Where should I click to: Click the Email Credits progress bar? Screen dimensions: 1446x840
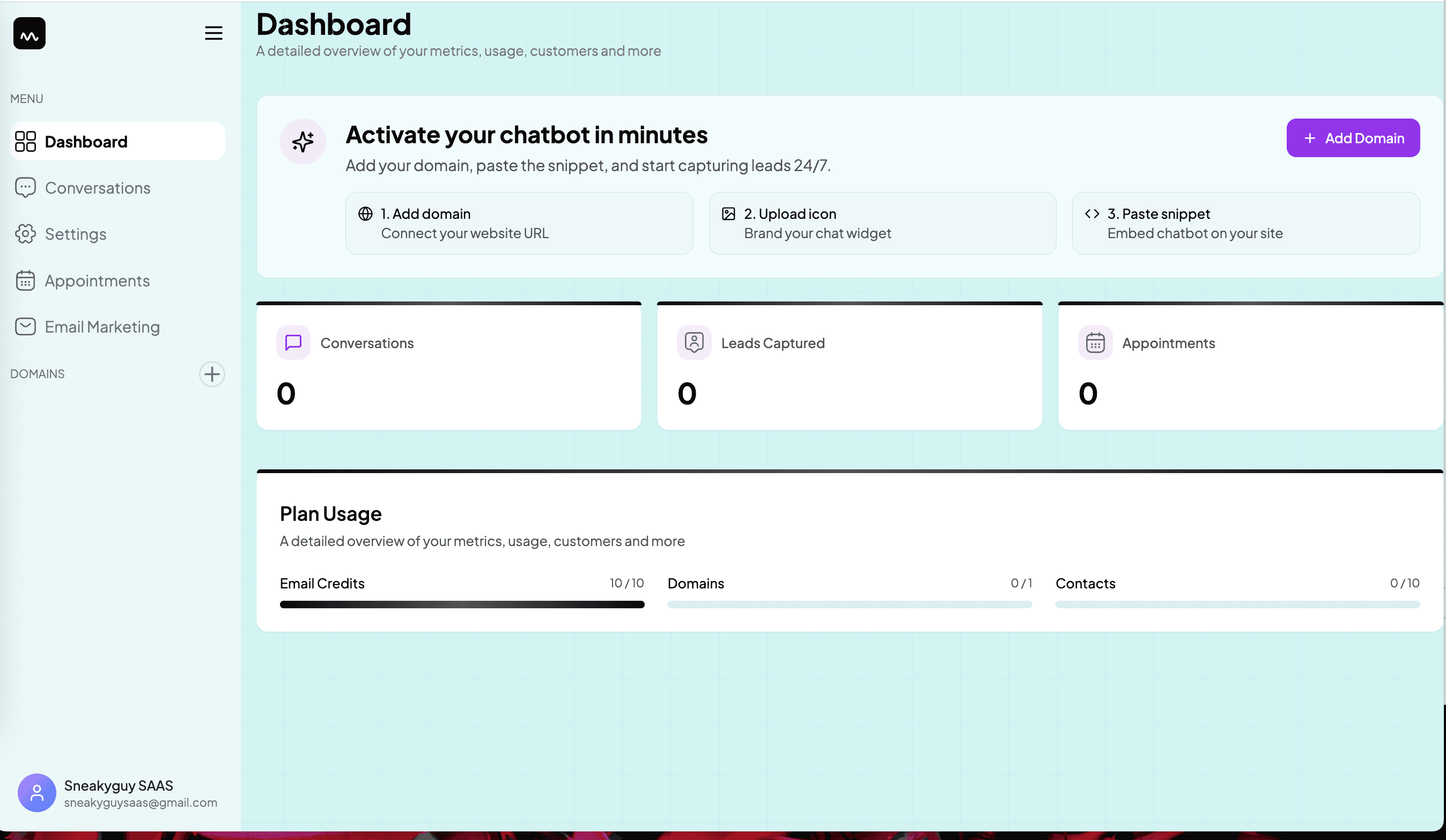[x=462, y=604]
